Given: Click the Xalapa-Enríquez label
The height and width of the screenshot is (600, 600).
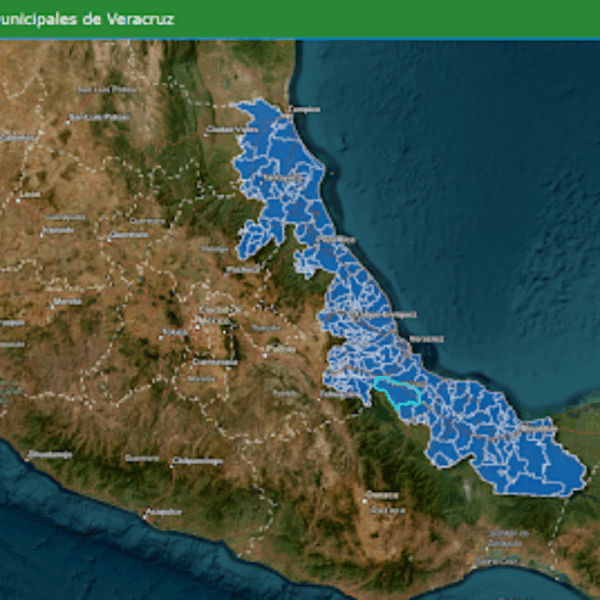Looking at the screenshot, I should (x=386, y=314).
